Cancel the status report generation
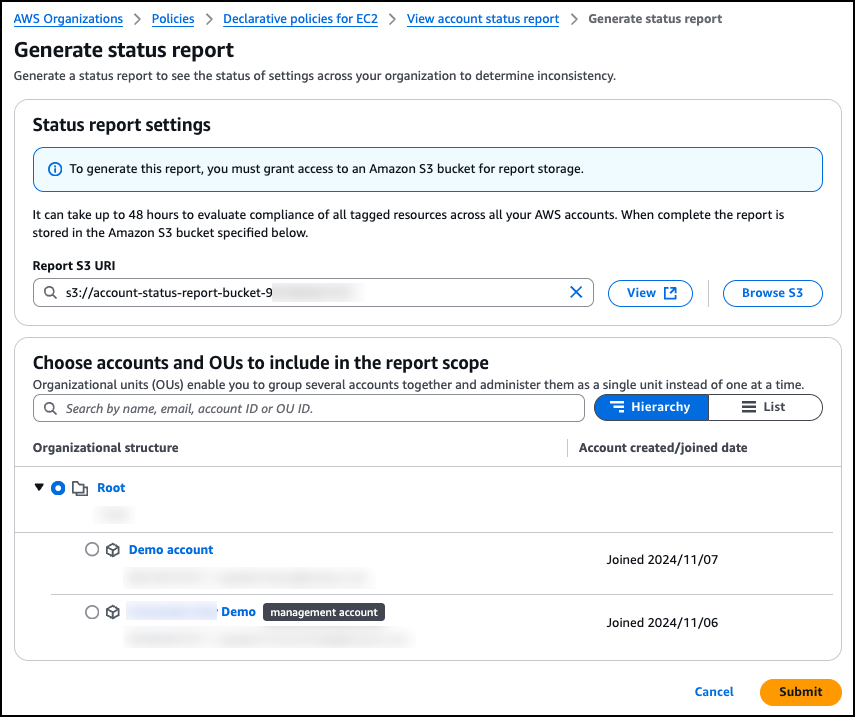Screen dimensions: 855x717 (714, 691)
